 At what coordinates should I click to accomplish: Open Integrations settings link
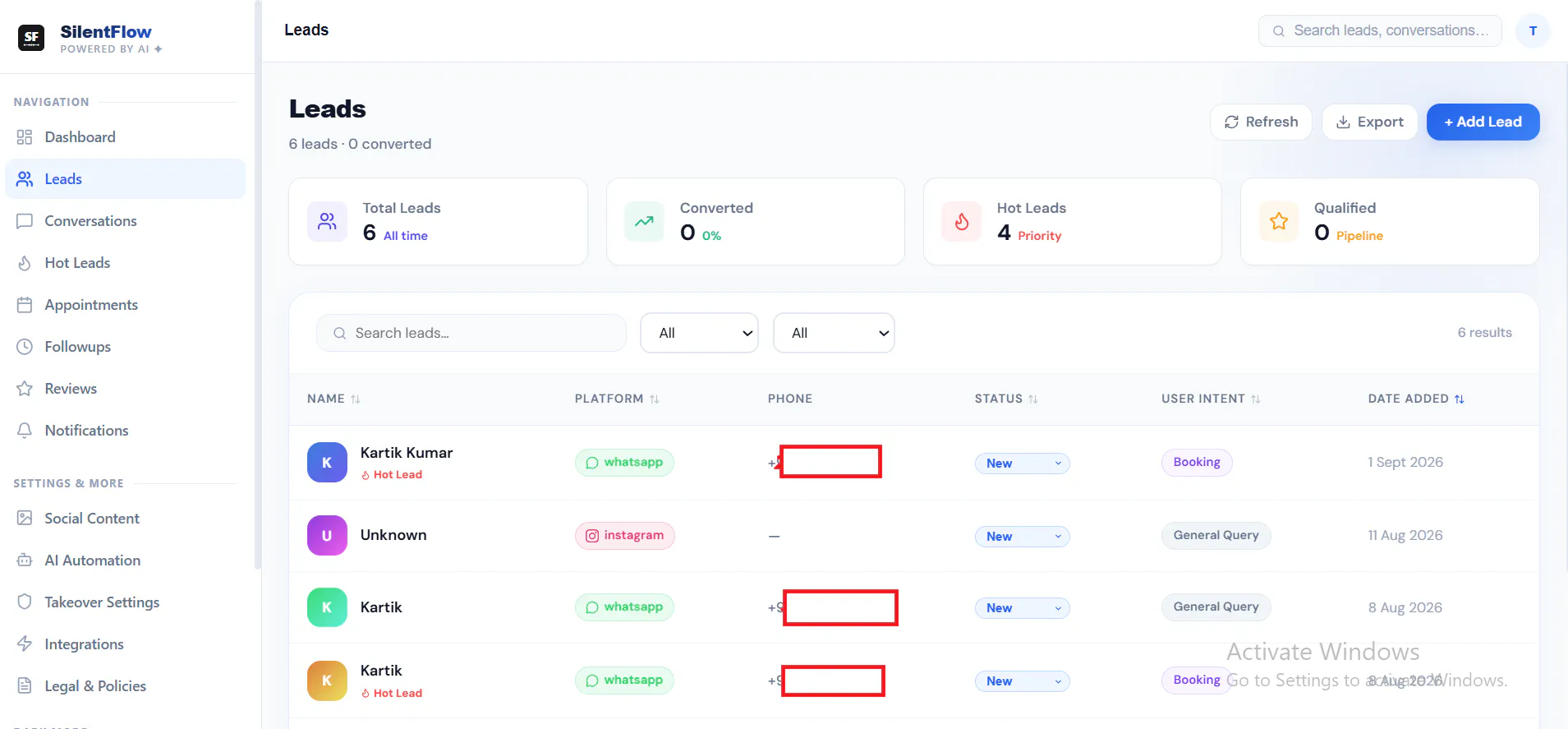coord(126,644)
